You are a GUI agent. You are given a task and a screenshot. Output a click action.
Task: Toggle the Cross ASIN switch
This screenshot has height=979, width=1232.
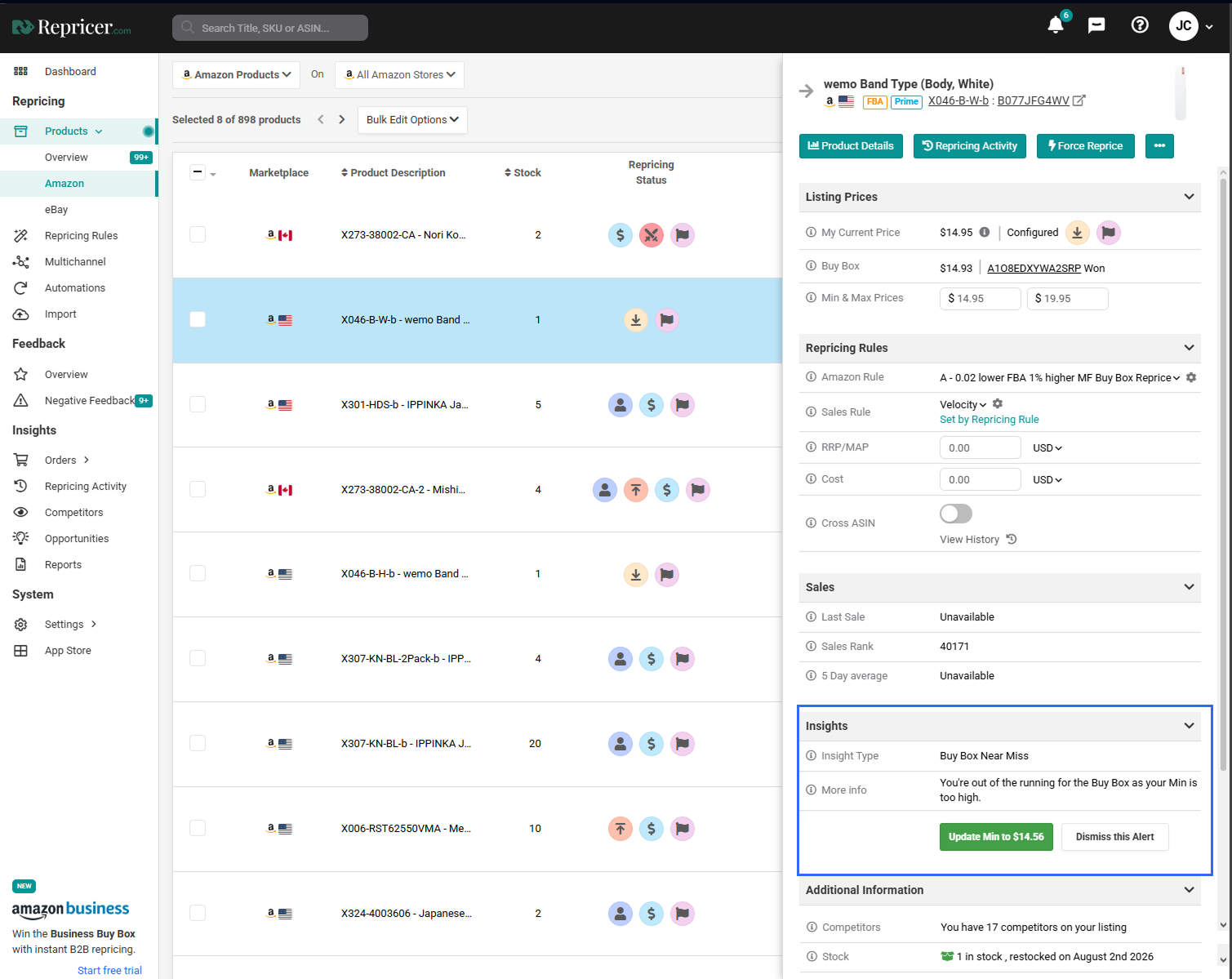956,514
